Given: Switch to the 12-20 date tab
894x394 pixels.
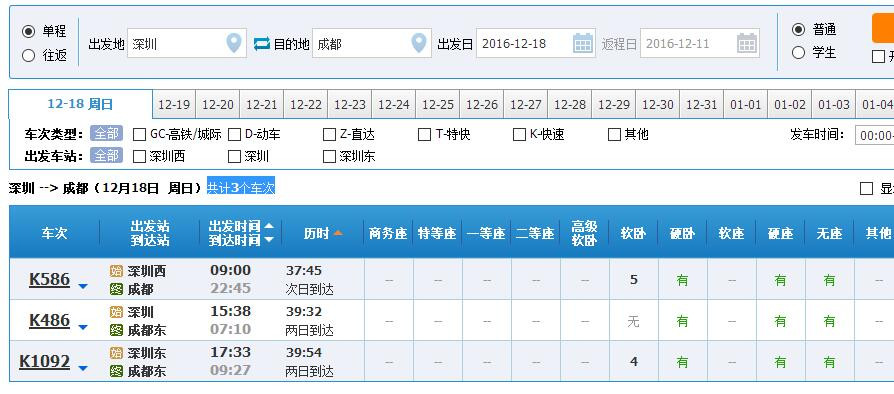Looking at the screenshot, I should tap(218, 105).
